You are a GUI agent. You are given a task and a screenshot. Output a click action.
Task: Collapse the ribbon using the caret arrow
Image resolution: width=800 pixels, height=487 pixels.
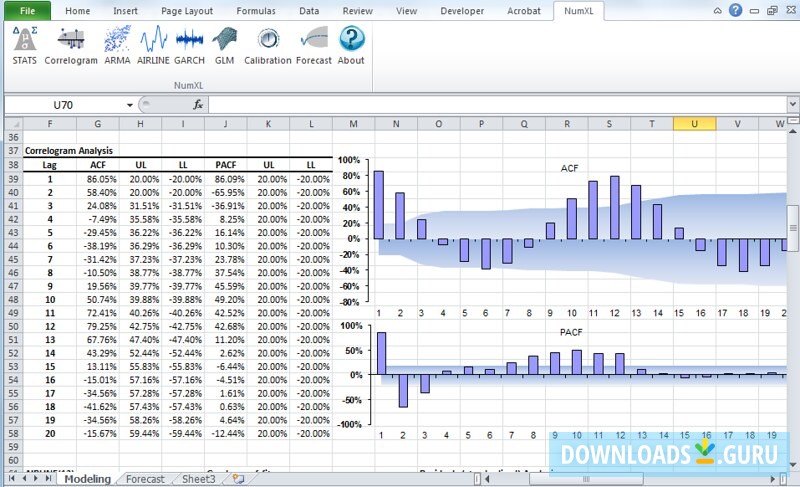(717, 11)
